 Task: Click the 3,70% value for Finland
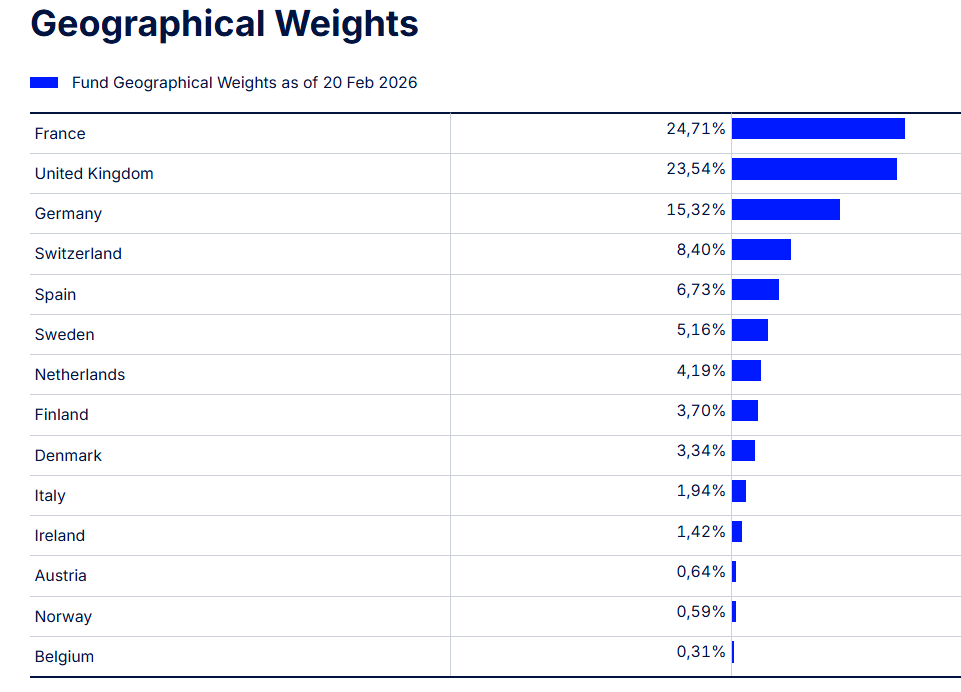click(x=701, y=410)
